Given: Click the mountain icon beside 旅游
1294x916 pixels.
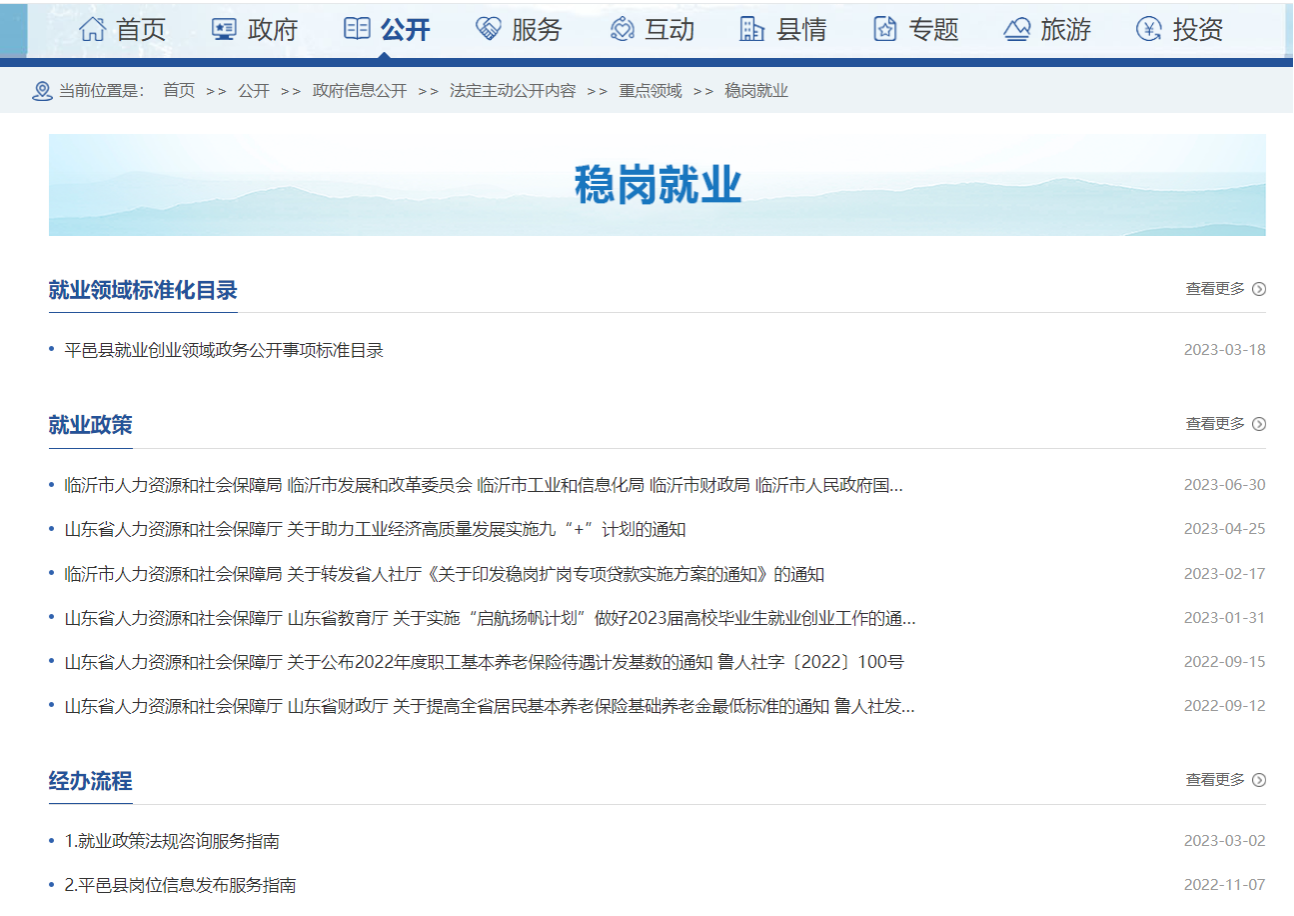Looking at the screenshot, I should pyautogui.click(x=1017, y=30).
